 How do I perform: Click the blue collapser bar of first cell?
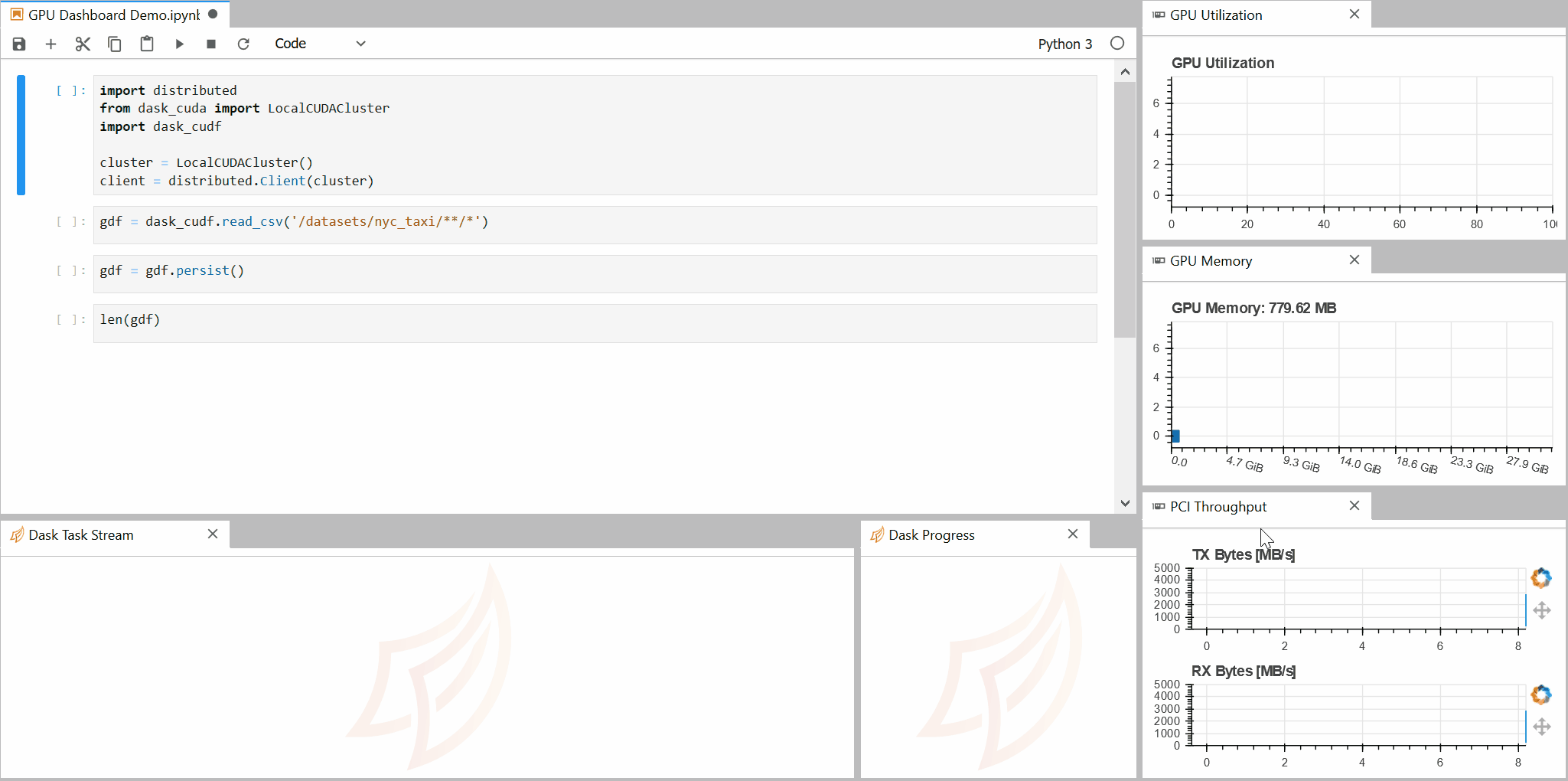[x=21, y=136]
